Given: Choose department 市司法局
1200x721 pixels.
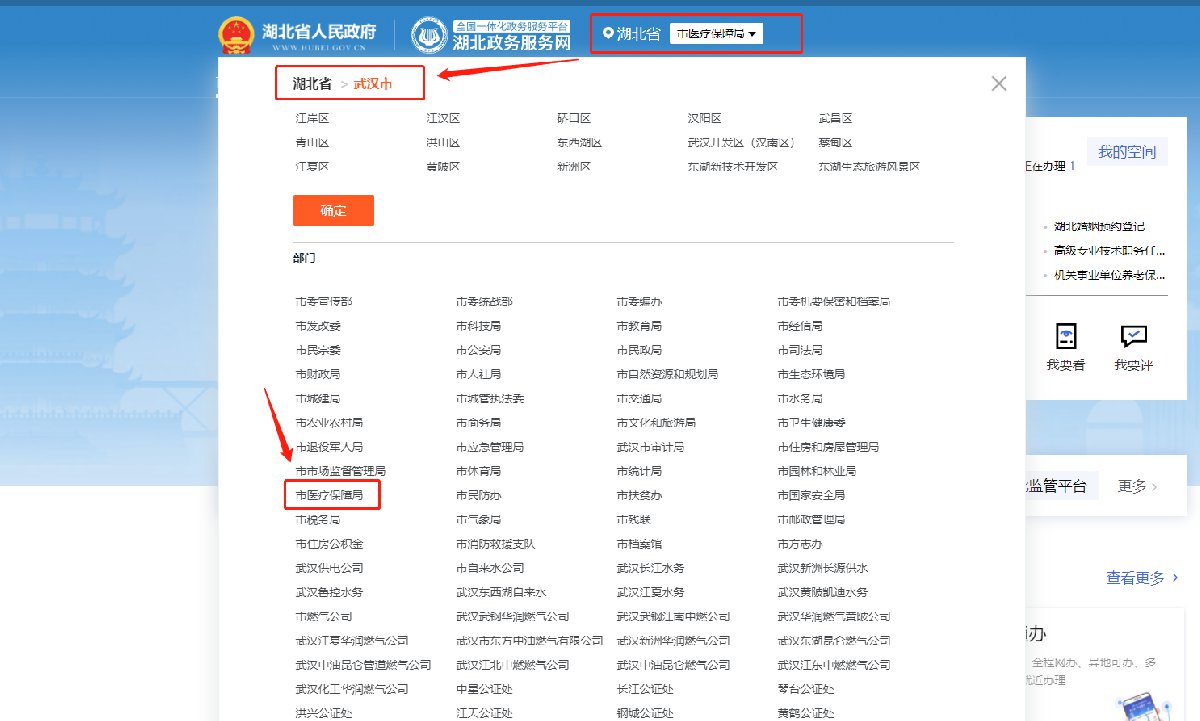Looking at the screenshot, I should click(800, 350).
